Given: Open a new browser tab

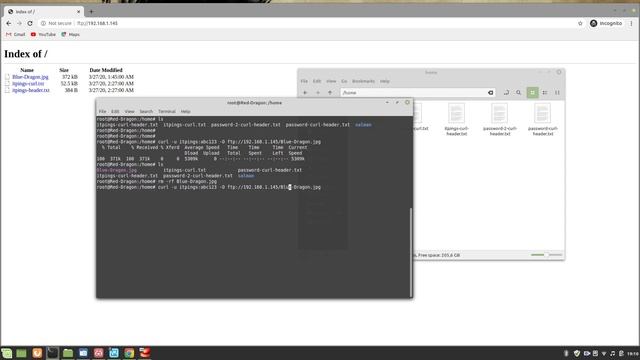Looking at the screenshot, I should coord(91,11).
